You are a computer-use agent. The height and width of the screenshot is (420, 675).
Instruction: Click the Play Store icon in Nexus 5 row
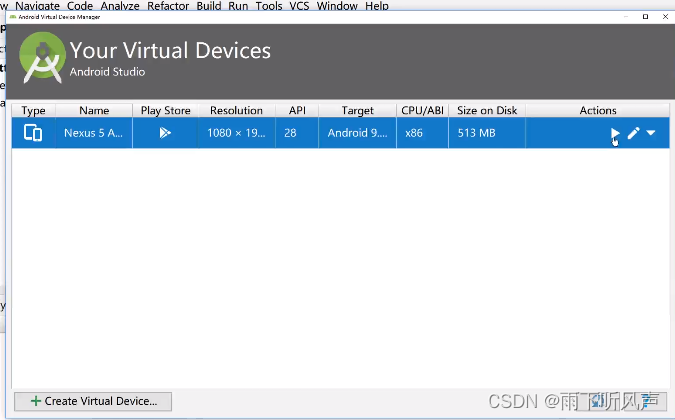165,133
